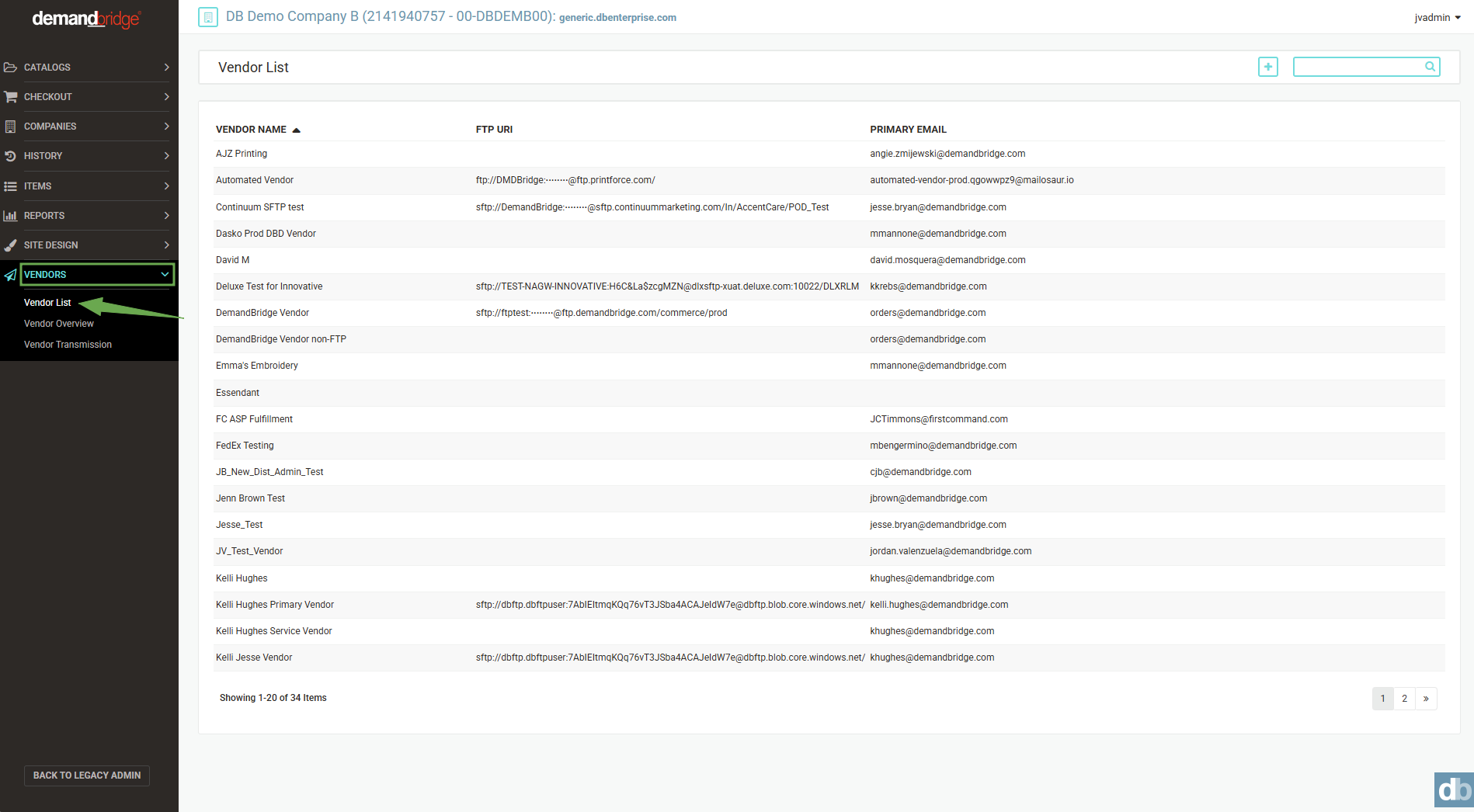Sort by Vendor Name column header
Image resolution: width=1474 pixels, height=812 pixels.
pos(258,130)
